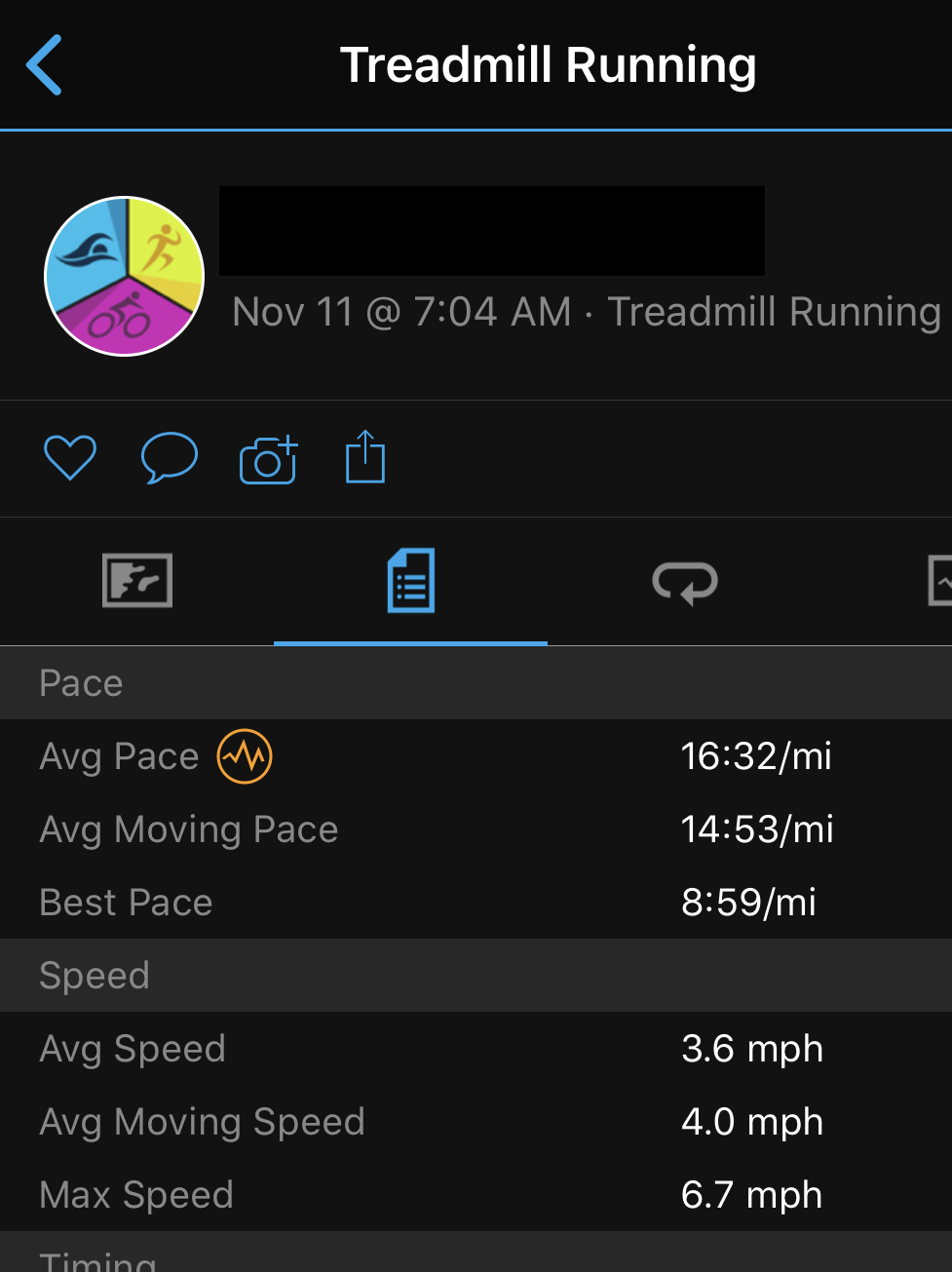Add a photo using the camera icon
This screenshot has height=1272, width=952.
[269, 459]
